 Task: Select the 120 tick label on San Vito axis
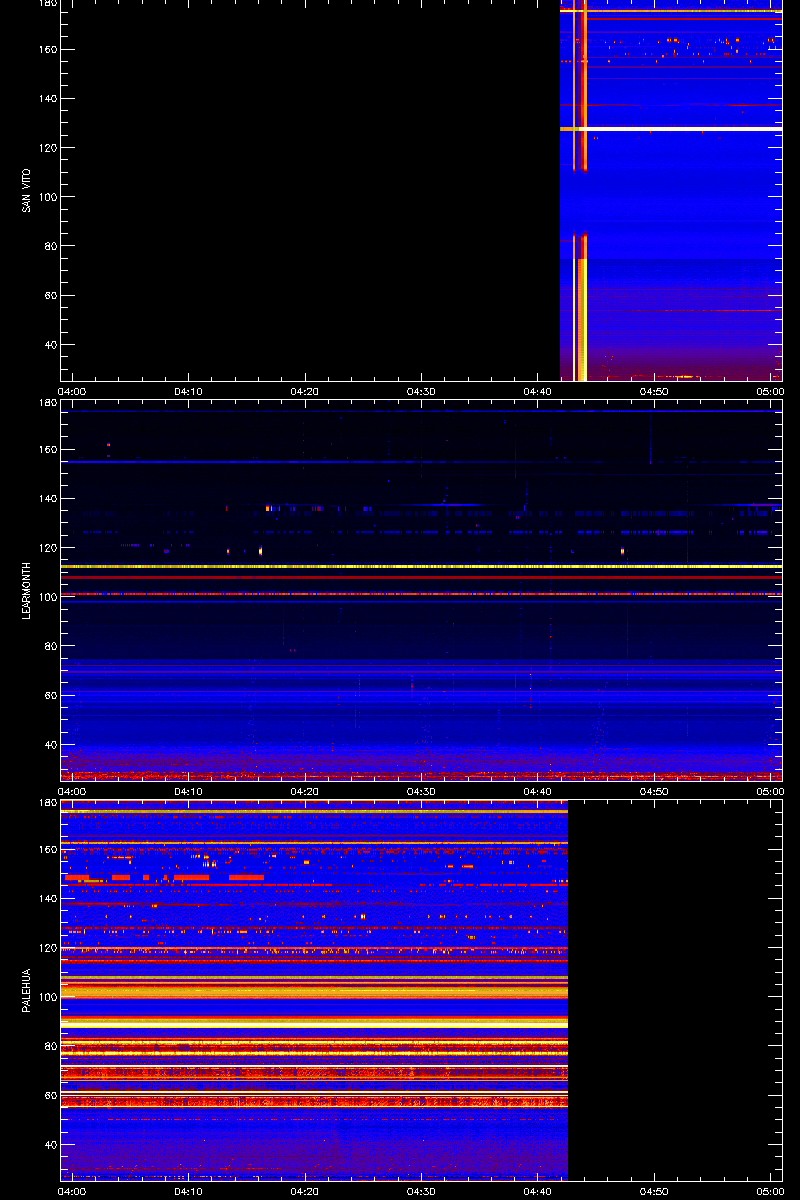click(47, 148)
